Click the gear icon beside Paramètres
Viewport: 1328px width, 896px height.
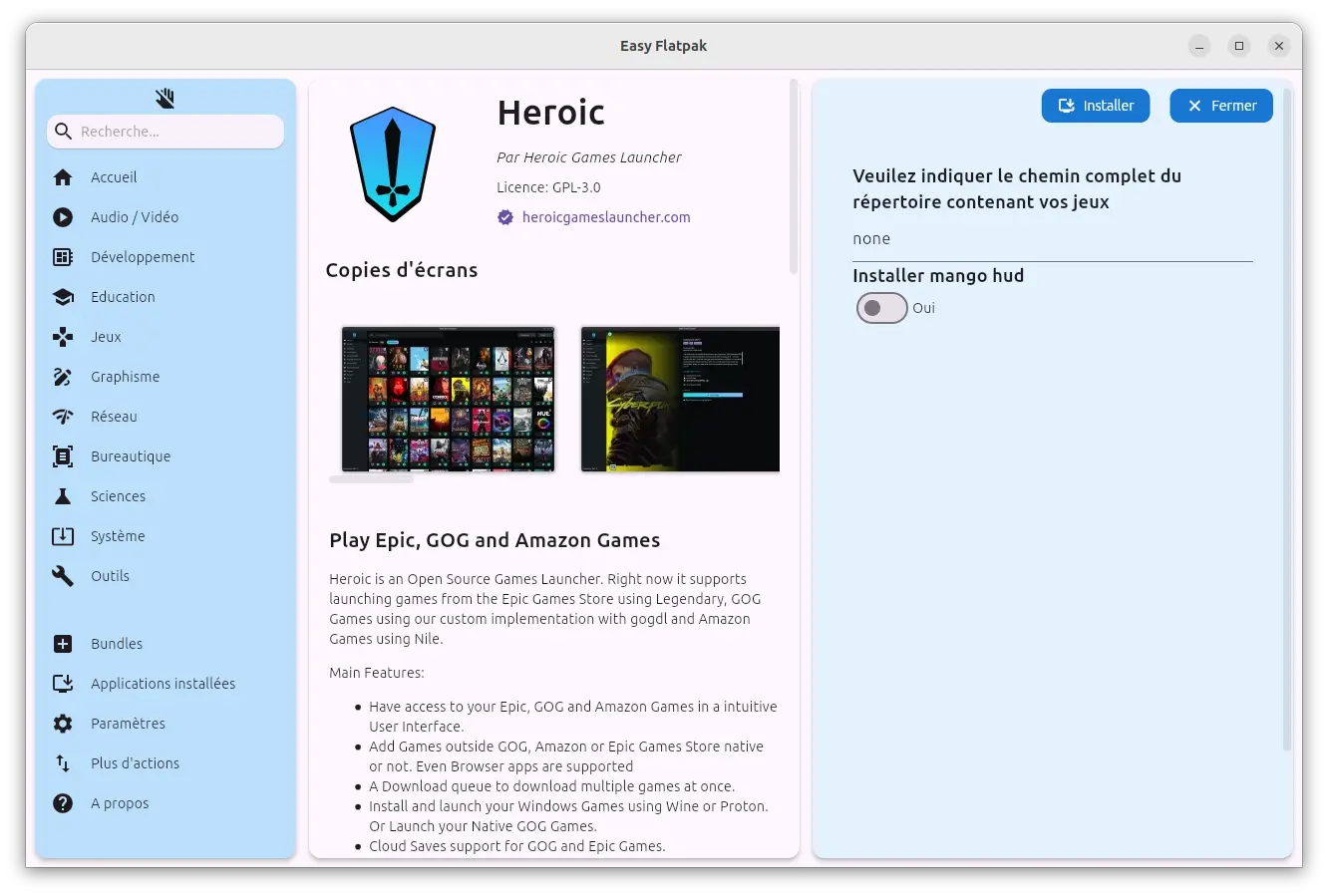coord(63,724)
